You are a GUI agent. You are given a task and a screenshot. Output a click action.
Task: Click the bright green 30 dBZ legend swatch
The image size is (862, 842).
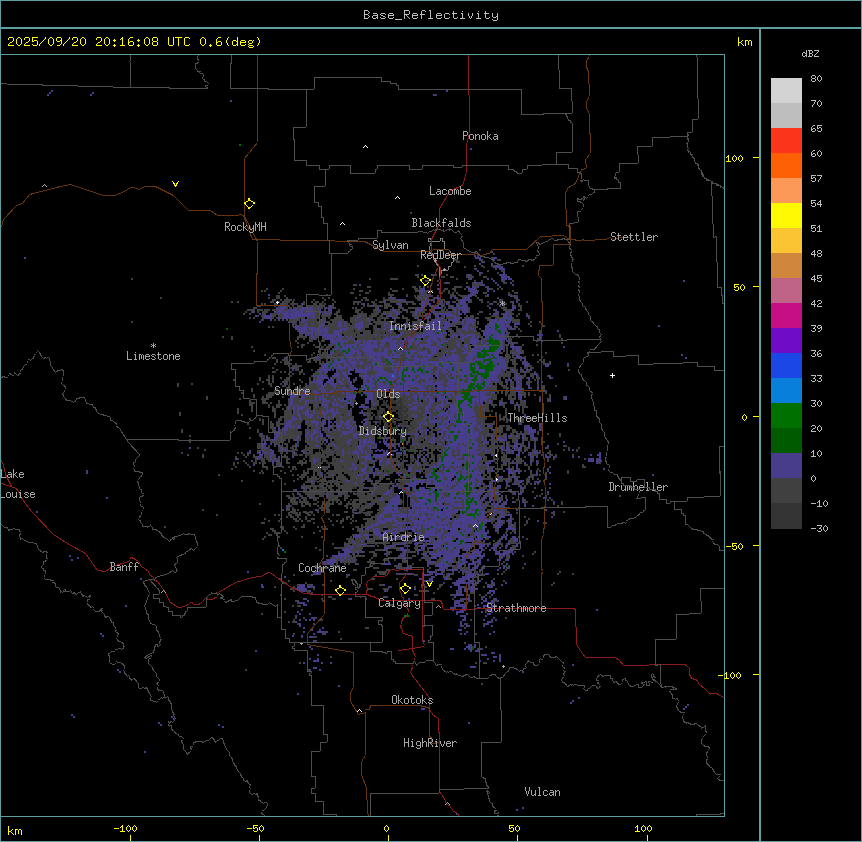tap(786, 416)
